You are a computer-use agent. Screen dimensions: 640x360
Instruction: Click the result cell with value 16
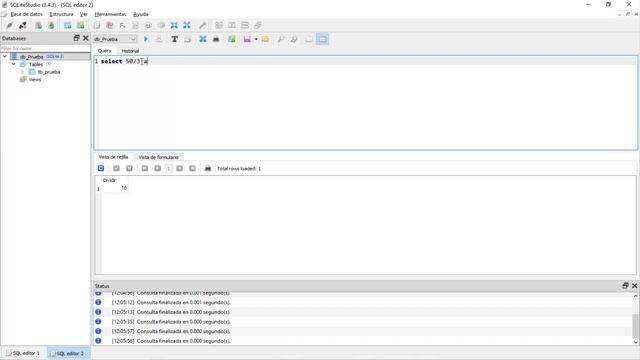(115, 188)
